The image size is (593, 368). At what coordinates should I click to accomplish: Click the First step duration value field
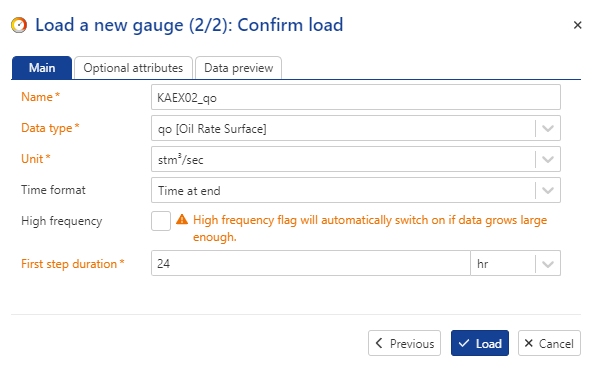(x=311, y=263)
